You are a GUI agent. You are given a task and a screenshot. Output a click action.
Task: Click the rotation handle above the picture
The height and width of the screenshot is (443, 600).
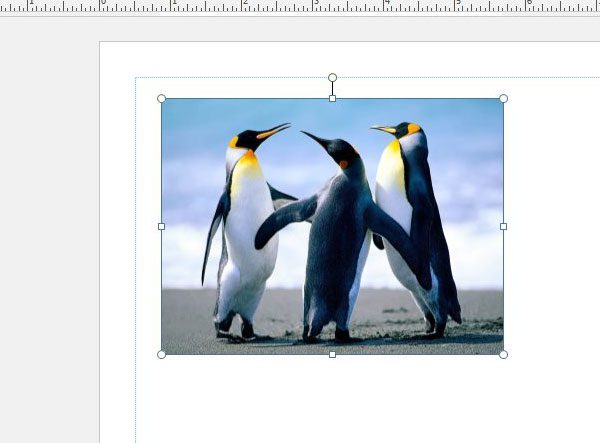[x=333, y=78]
